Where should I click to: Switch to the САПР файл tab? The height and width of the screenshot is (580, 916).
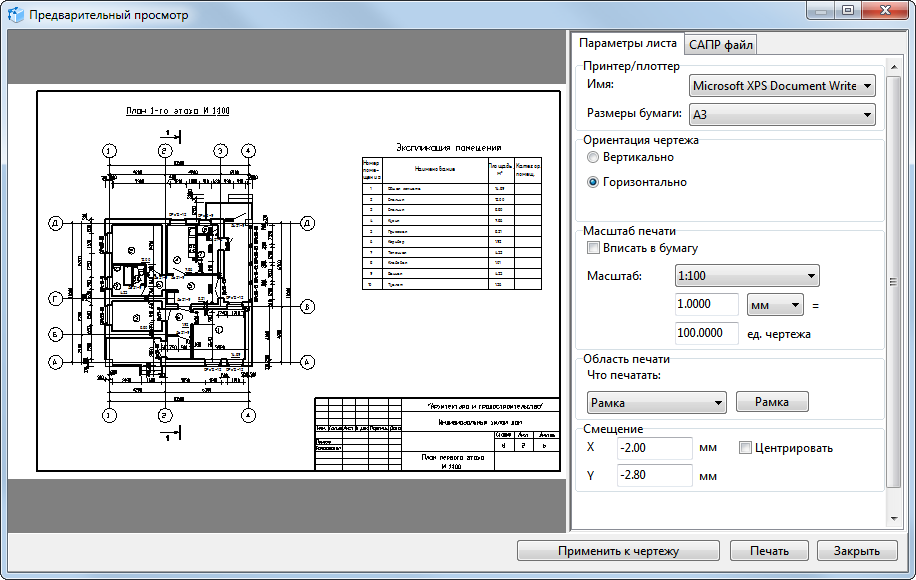(720, 44)
